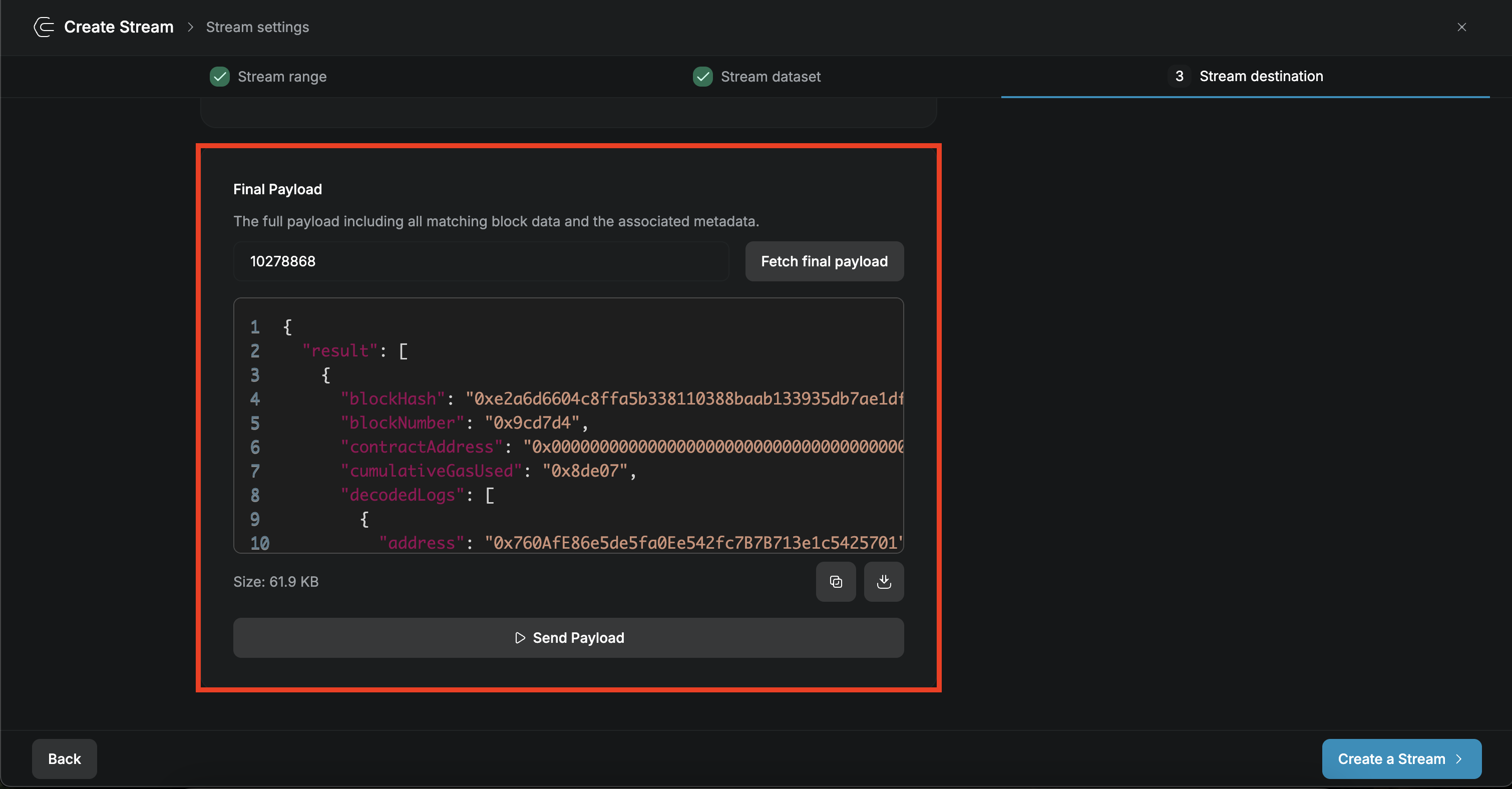Click the Stream settings breadcrumb label
This screenshot has height=789, width=1512.
coord(257,27)
